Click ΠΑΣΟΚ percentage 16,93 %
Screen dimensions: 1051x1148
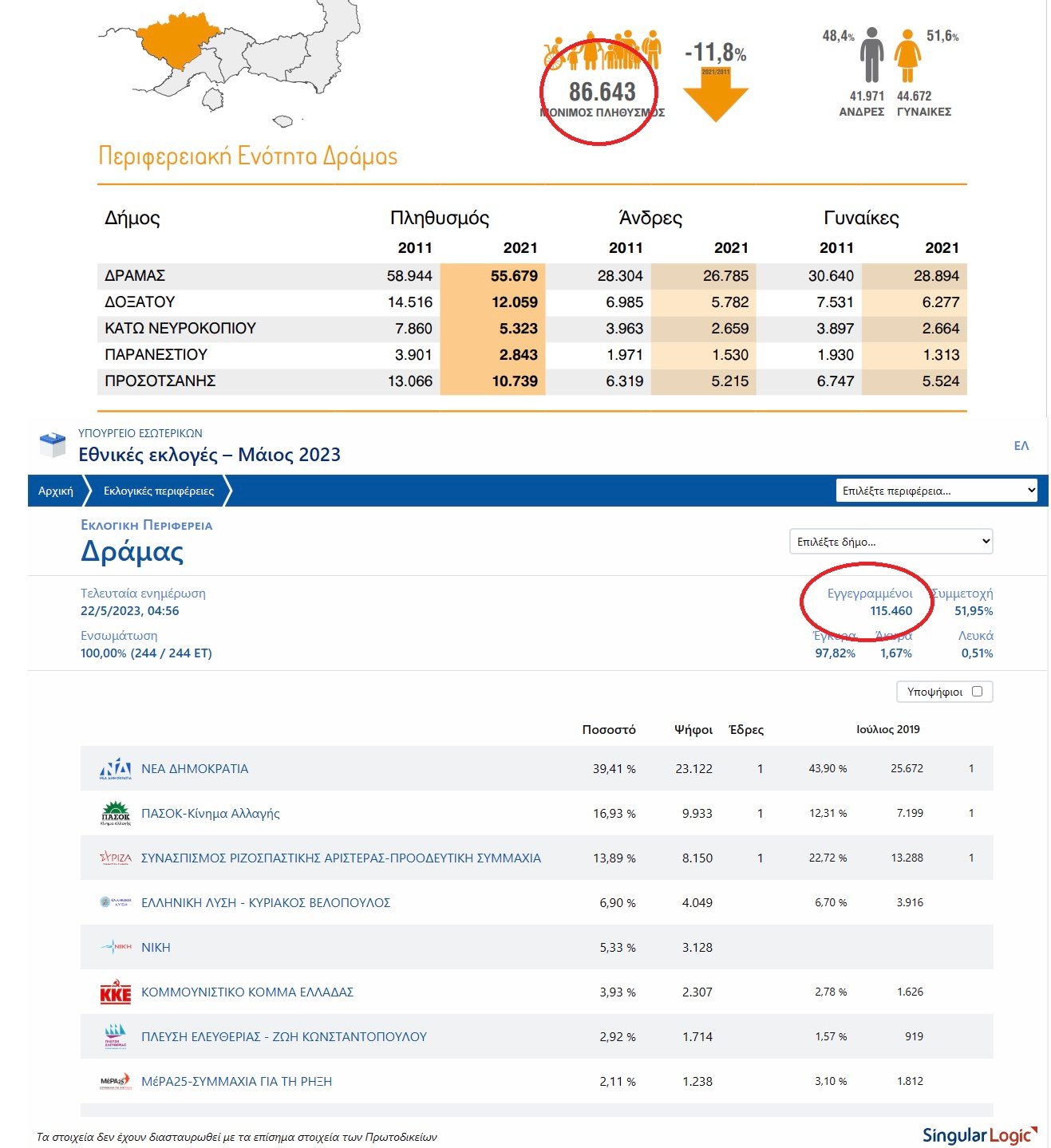pyautogui.click(x=614, y=814)
